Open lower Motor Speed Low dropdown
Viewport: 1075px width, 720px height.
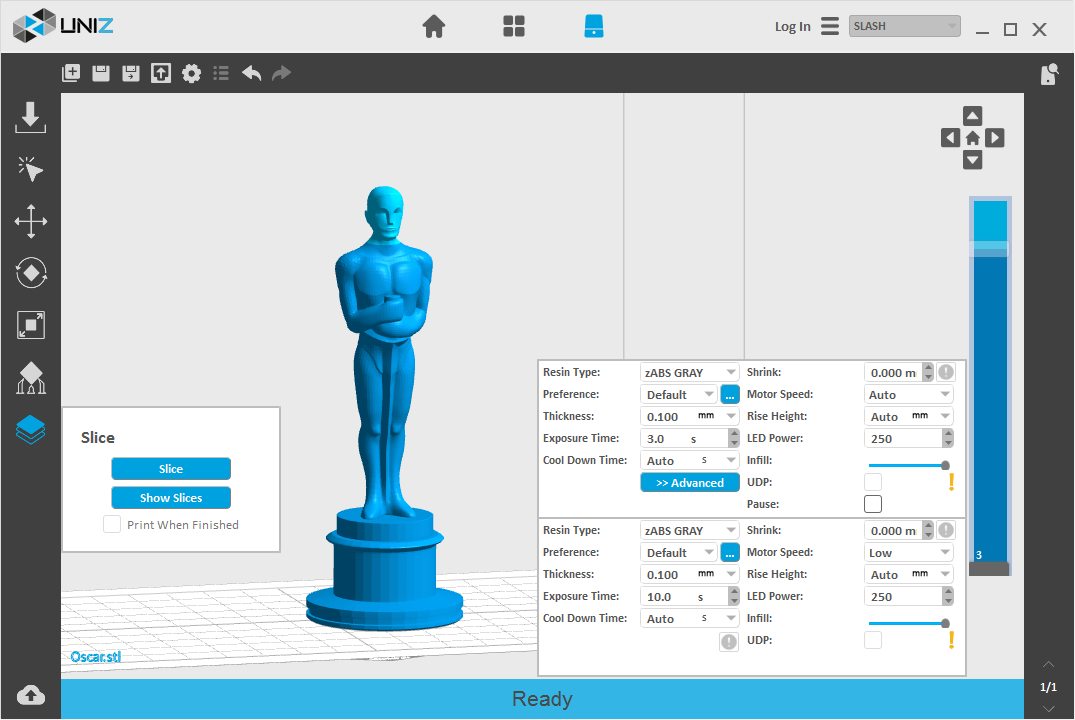(908, 553)
